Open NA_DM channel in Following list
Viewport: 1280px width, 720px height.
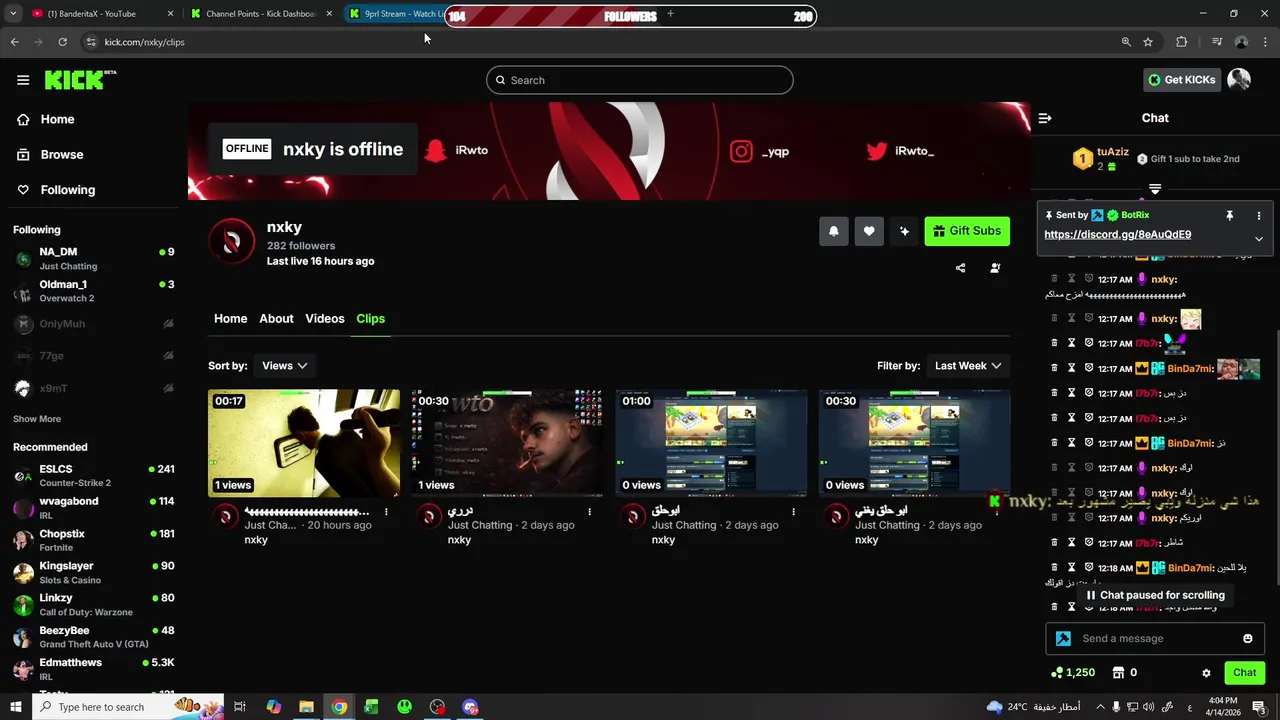(x=94, y=259)
